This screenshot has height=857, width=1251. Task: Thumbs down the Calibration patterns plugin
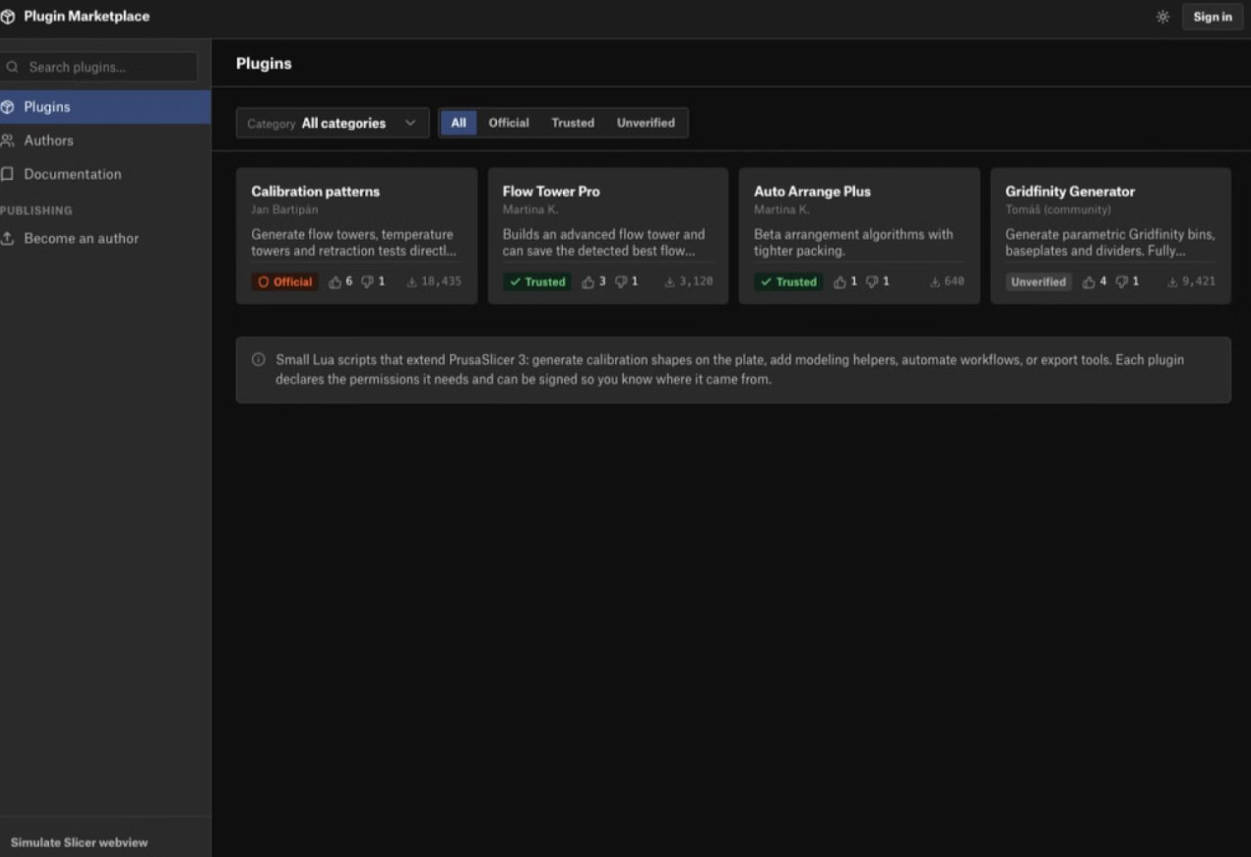click(367, 282)
